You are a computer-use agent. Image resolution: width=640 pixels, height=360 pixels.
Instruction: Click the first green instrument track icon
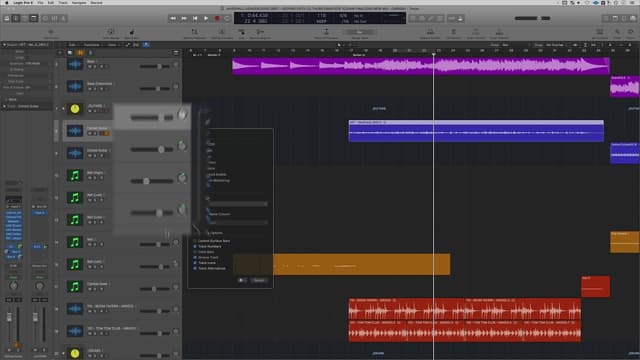click(75, 176)
